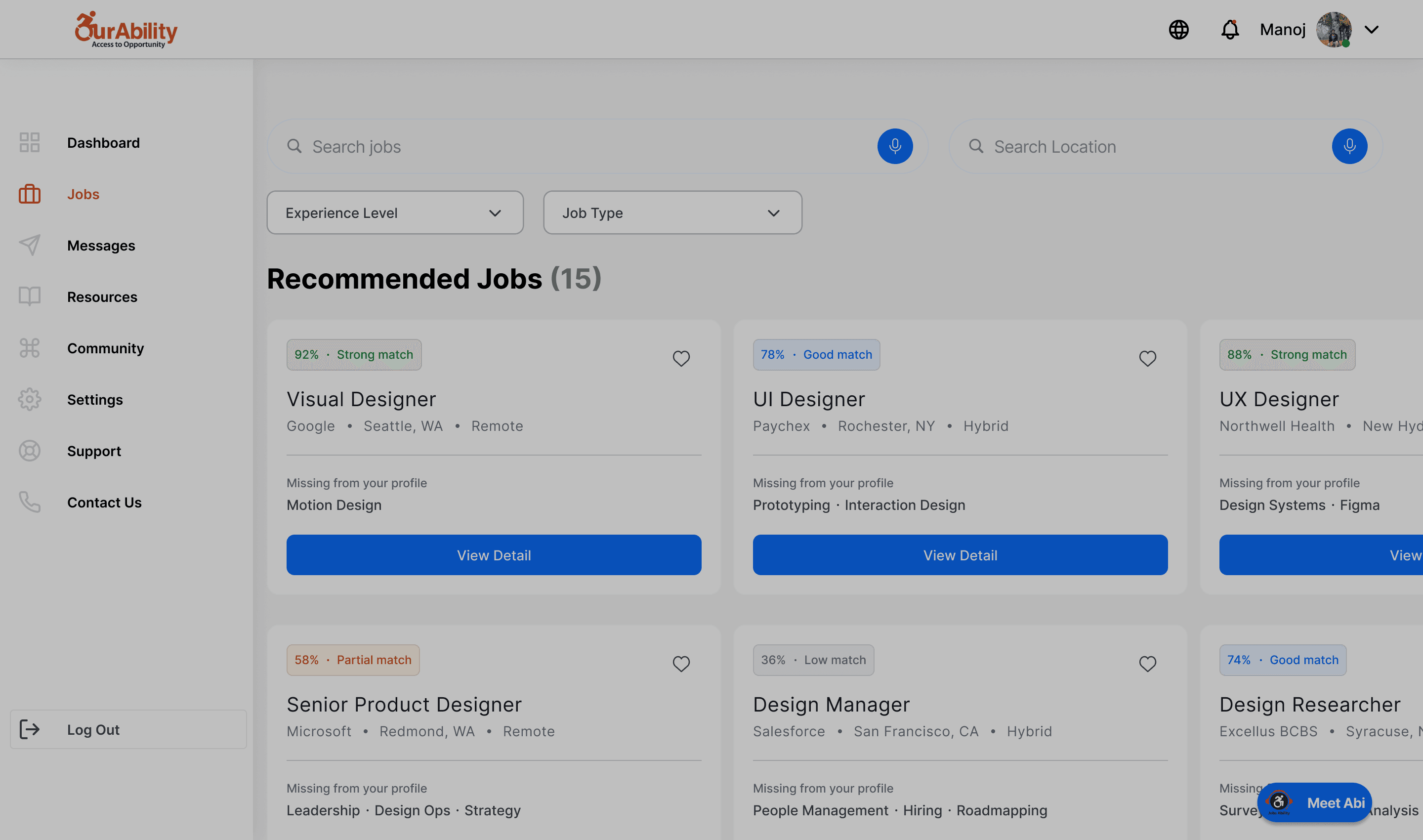Start voice search for jobs microphone
This screenshot has height=840, width=1423.
click(x=895, y=147)
